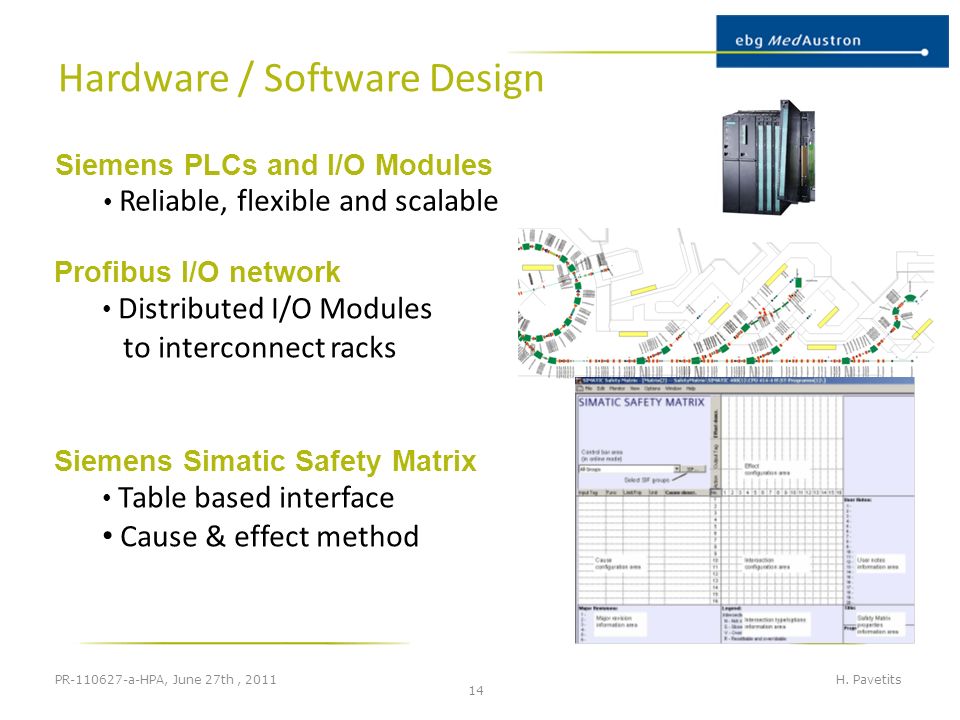Click the 'Siemens Simatic Safety Matrix' heading
The image size is (960, 720).
(x=265, y=461)
